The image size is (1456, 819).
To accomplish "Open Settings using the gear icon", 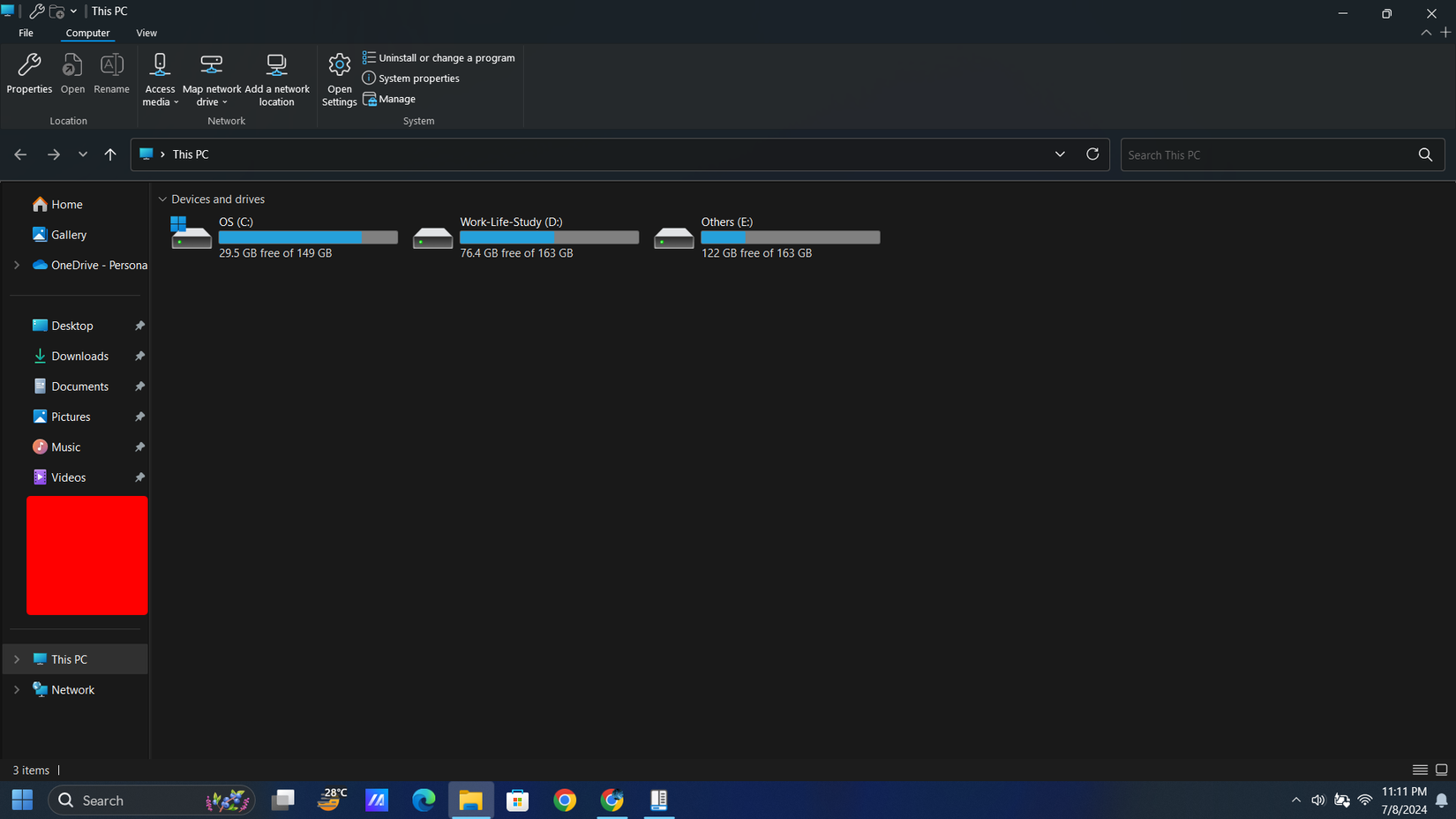I will click(x=339, y=78).
